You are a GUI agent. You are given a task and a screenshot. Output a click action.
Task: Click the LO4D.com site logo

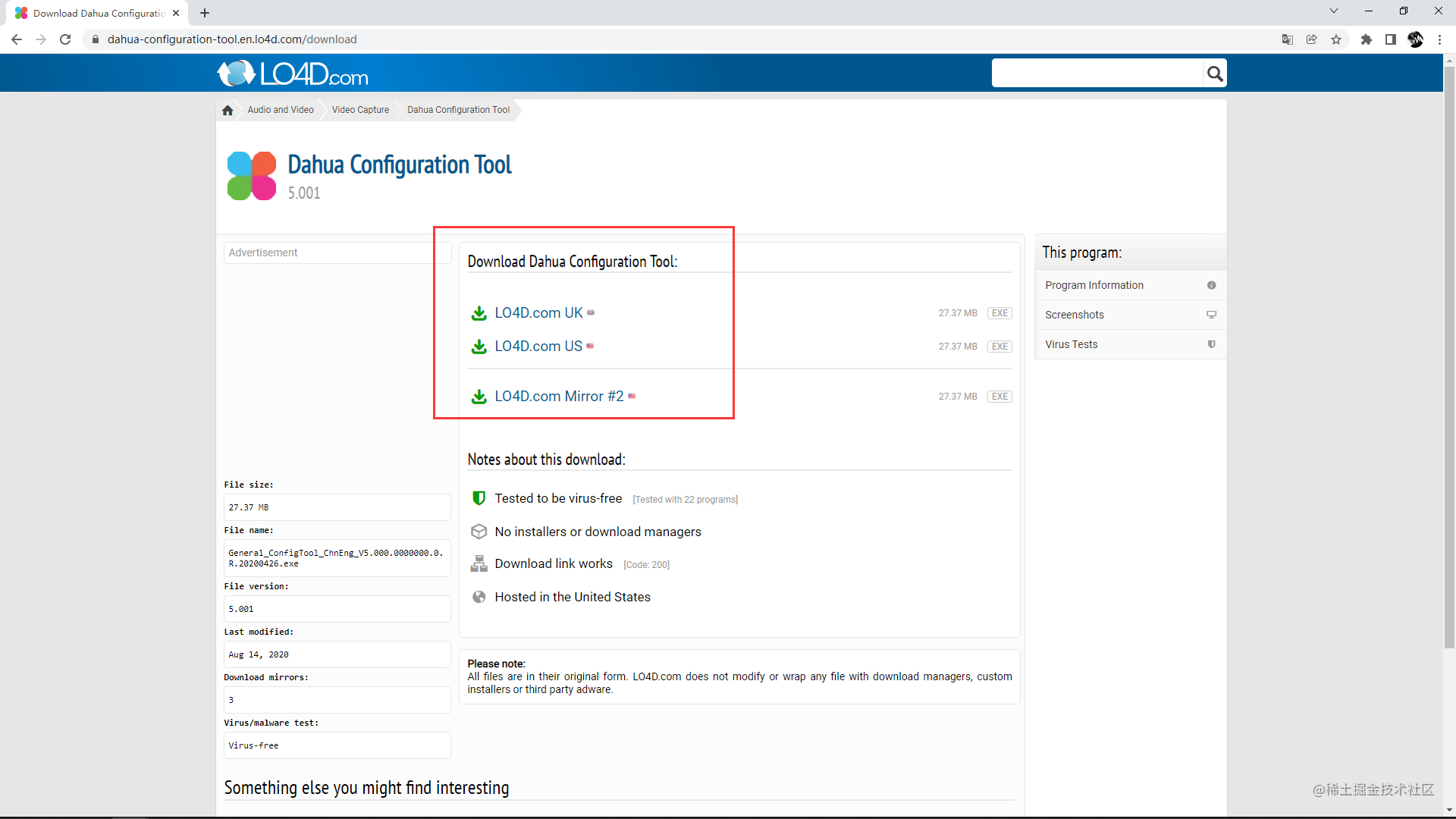pyautogui.click(x=293, y=74)
